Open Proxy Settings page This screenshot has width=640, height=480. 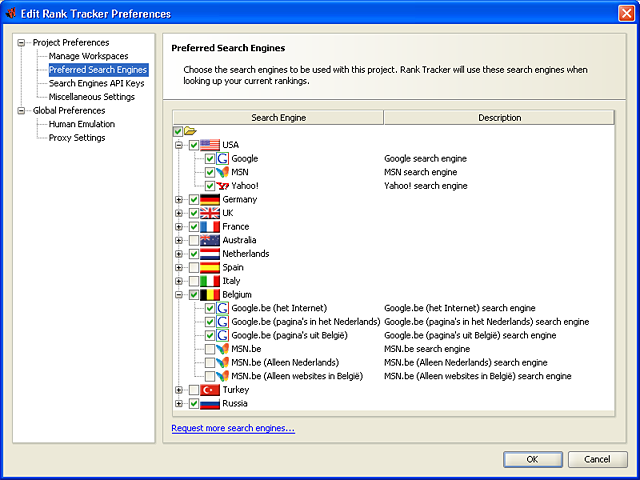click(77, 138)
